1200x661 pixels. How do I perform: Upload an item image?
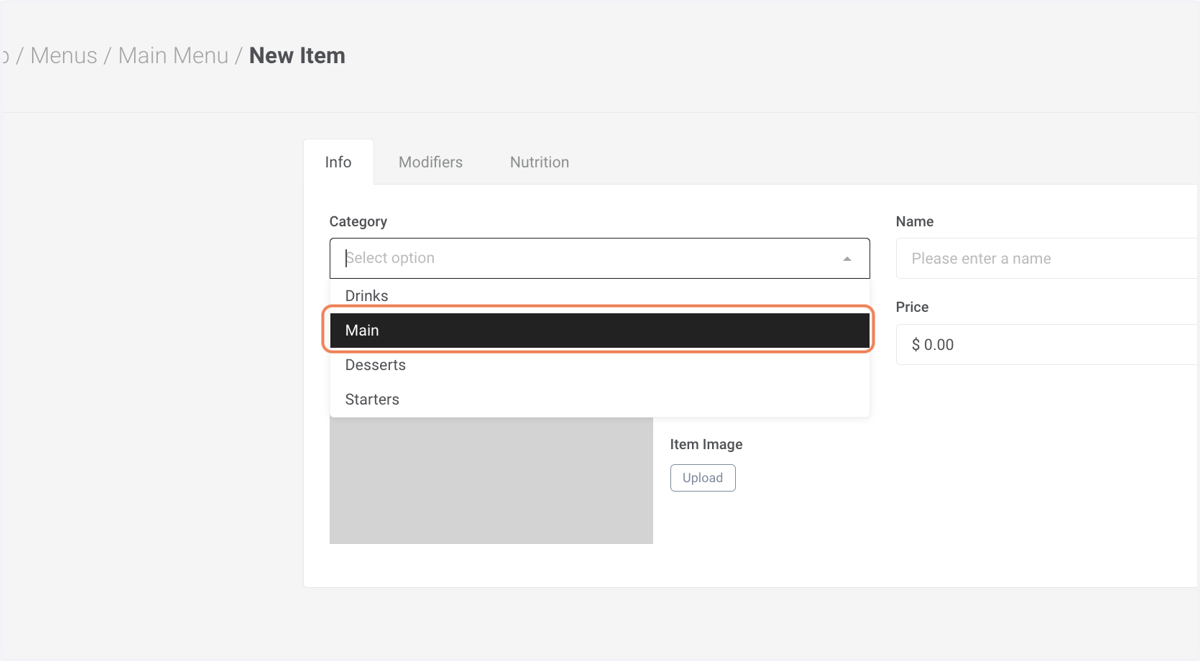click(703, 478)
